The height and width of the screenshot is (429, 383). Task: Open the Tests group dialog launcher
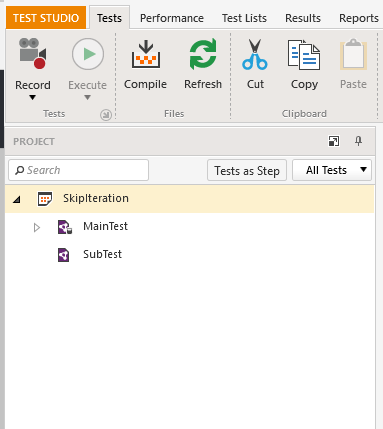pos(106,115)
